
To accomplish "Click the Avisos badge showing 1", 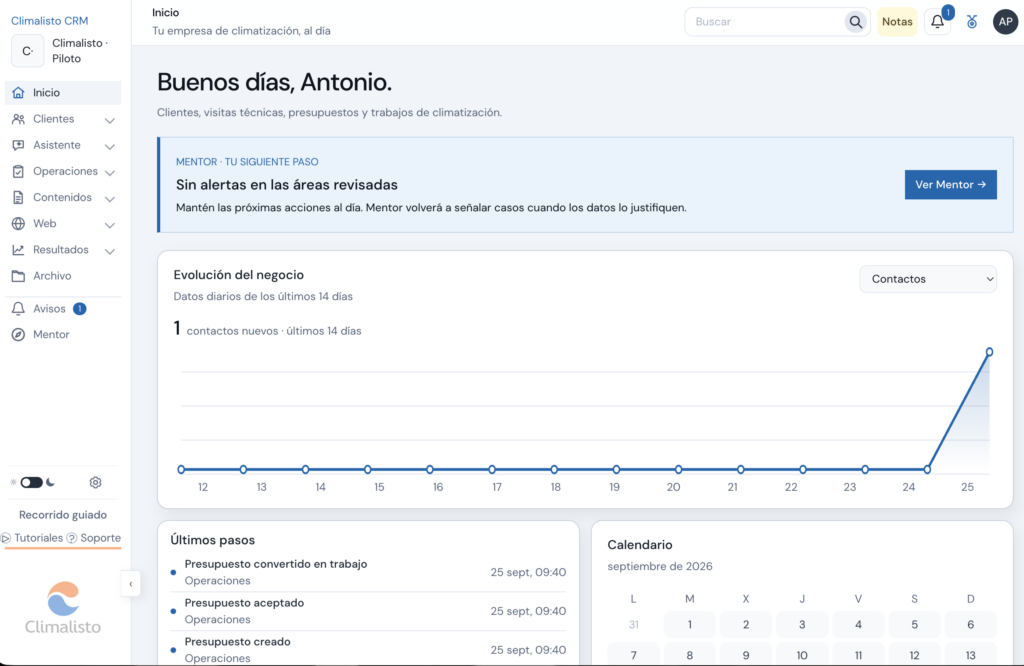I will (x=80, y=309).
